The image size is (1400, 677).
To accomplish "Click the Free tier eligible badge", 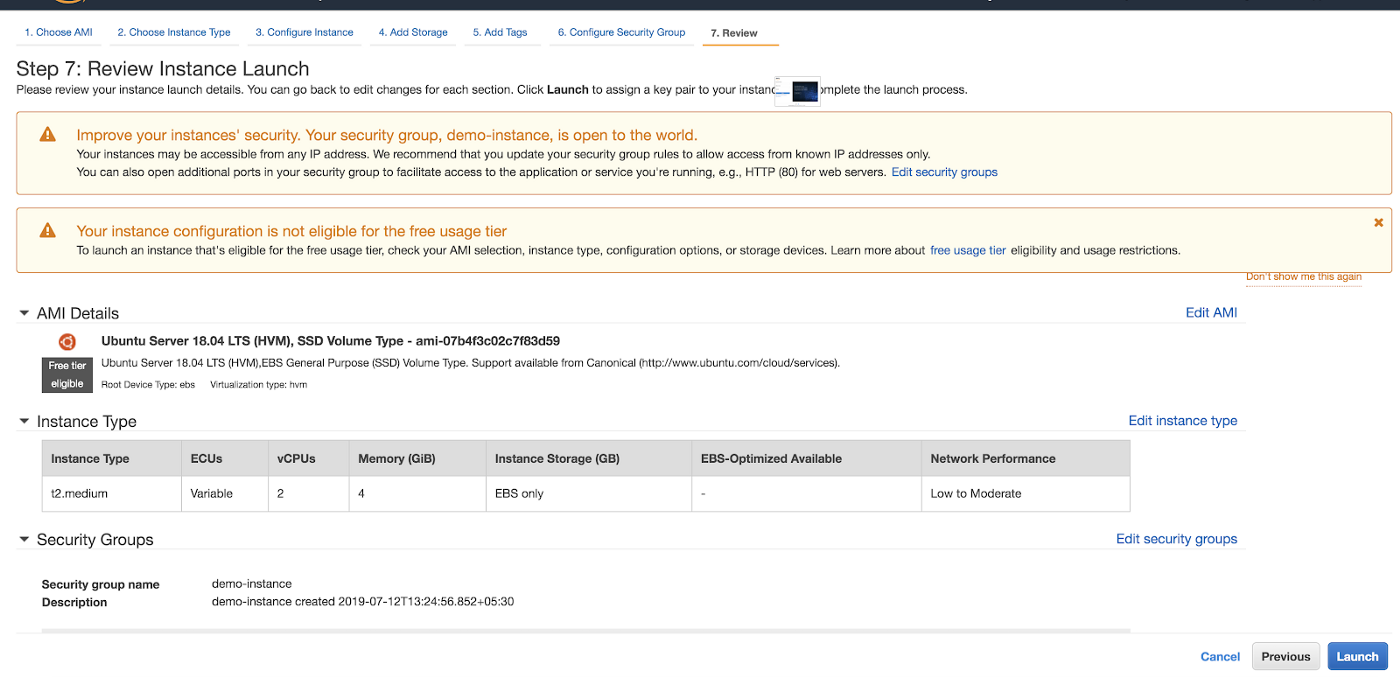I will pos(67,375).
